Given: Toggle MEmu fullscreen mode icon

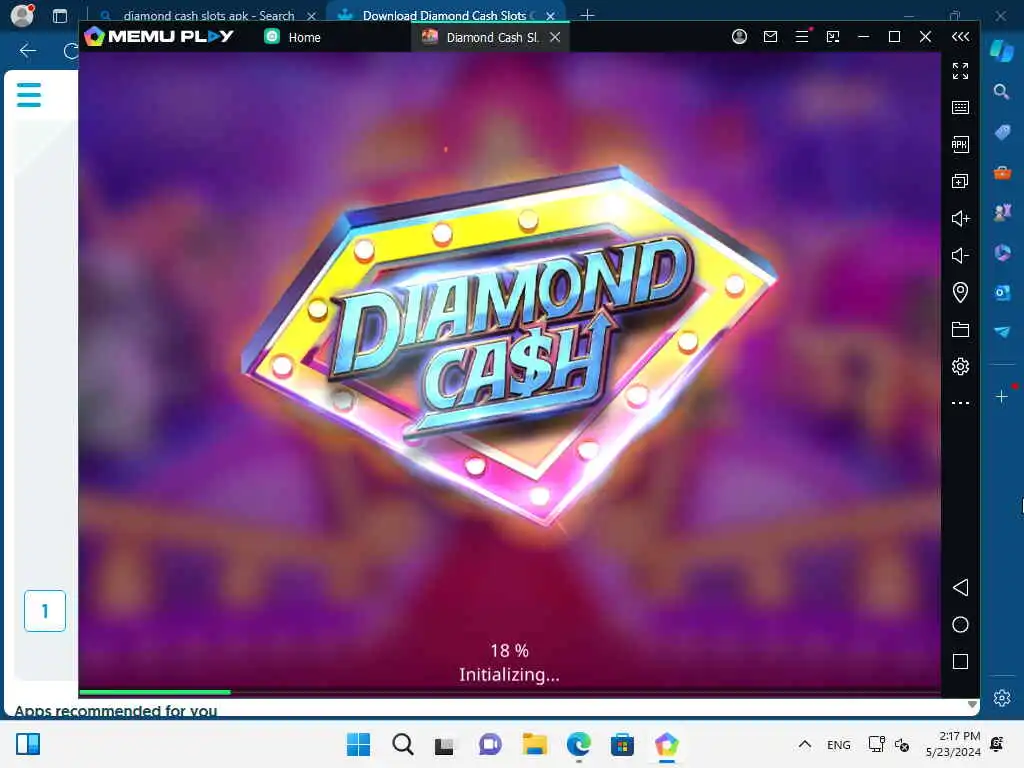Looking at the screenshot, I should 960,71.
